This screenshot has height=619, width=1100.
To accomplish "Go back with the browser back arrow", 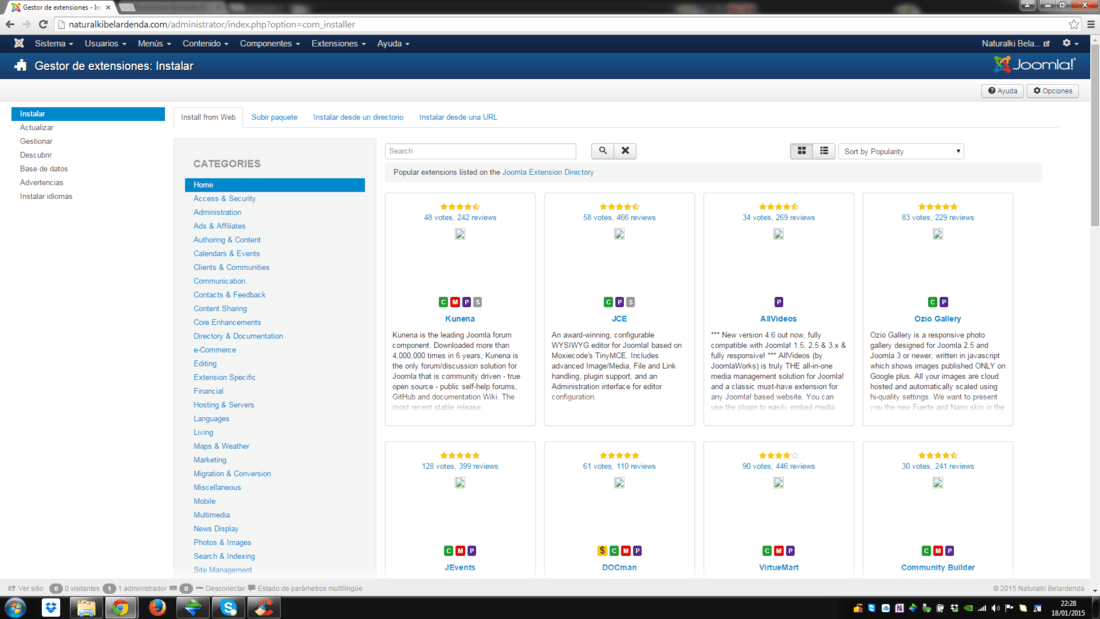I will pos(10,25).
